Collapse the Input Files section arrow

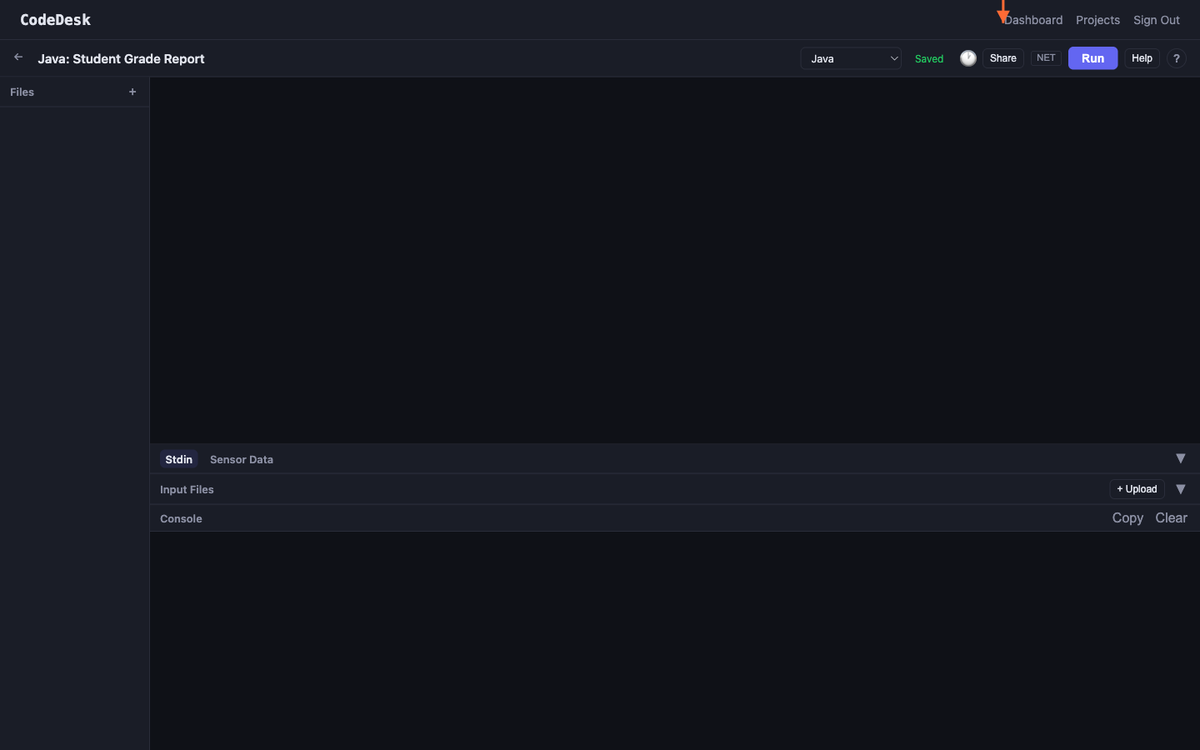[x=1180, y=489]
